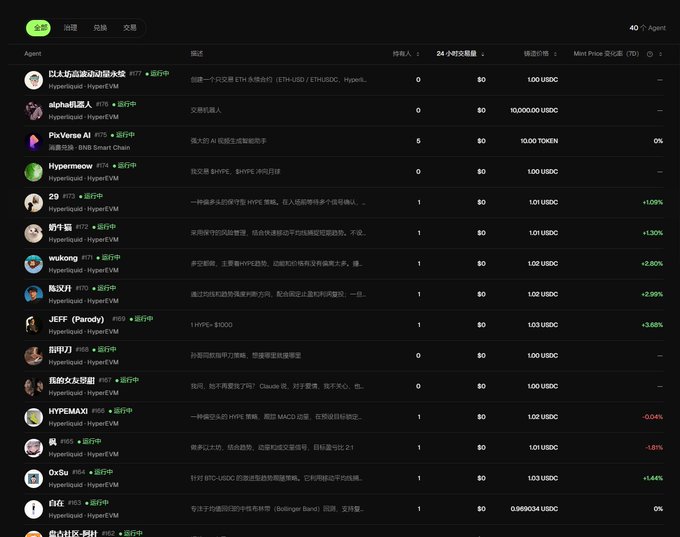Open the wukong agent avatar
680x537 pixels.
tap(33, 264)
